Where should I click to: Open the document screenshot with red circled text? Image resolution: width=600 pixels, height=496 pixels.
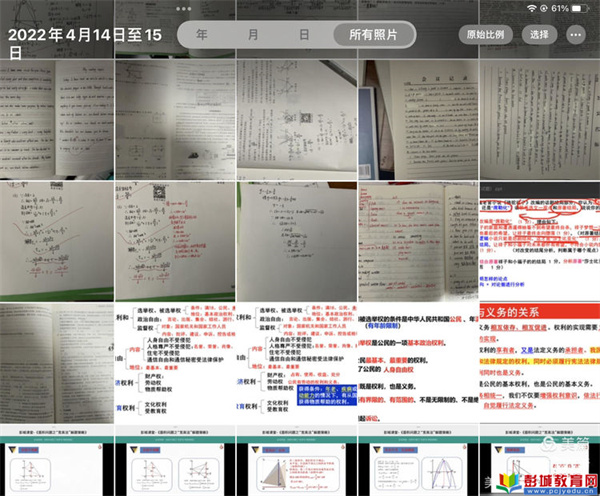pyautogui.click(x=540, y=241)
